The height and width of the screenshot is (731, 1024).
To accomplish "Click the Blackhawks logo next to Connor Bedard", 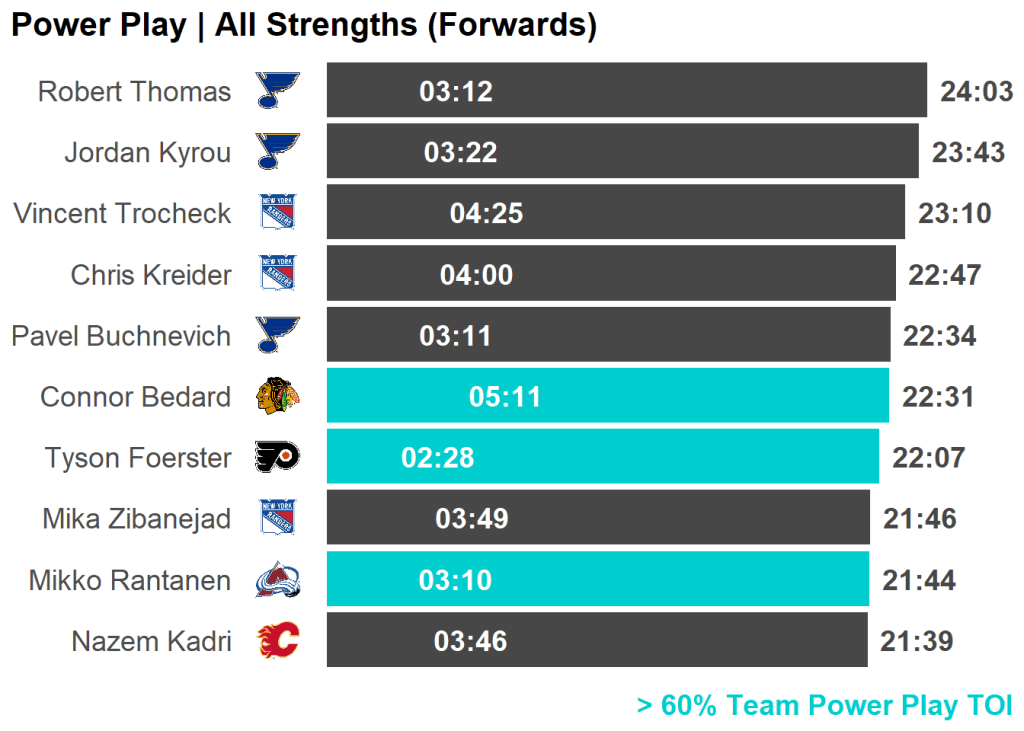I will tap(277, 397).
